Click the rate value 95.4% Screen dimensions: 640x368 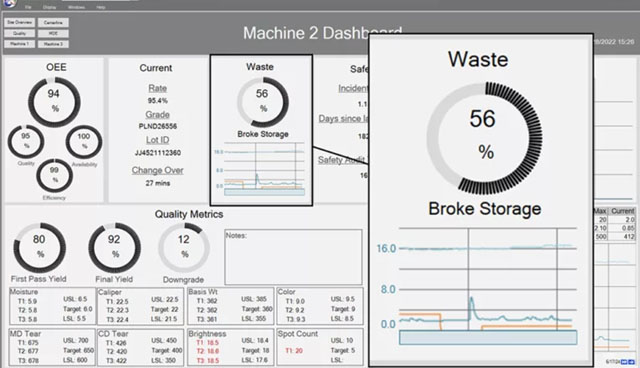tap(158, 101)
